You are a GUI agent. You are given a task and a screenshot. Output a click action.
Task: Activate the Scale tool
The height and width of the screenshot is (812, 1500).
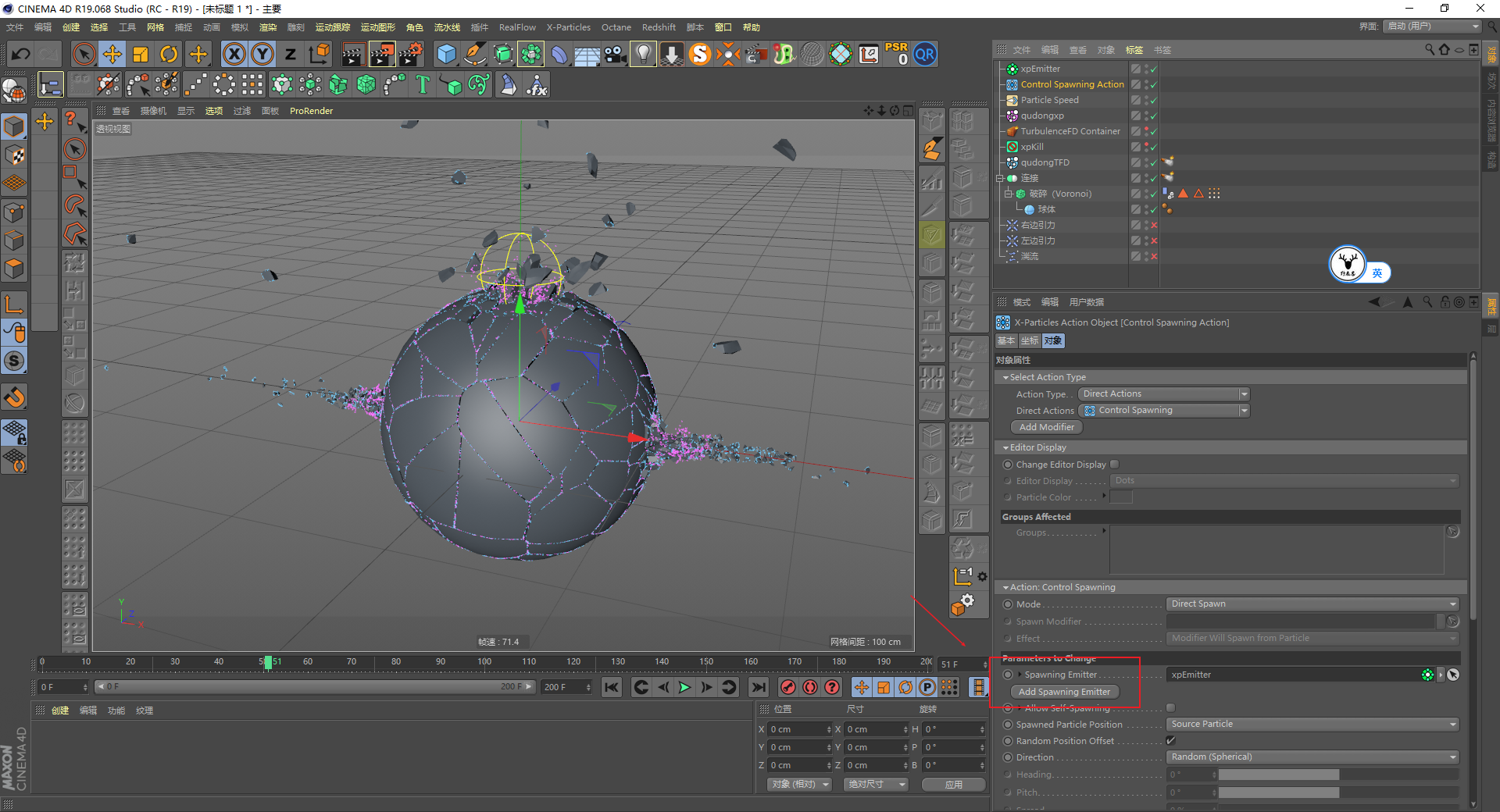pyautogui.click(x=141, y=55)
